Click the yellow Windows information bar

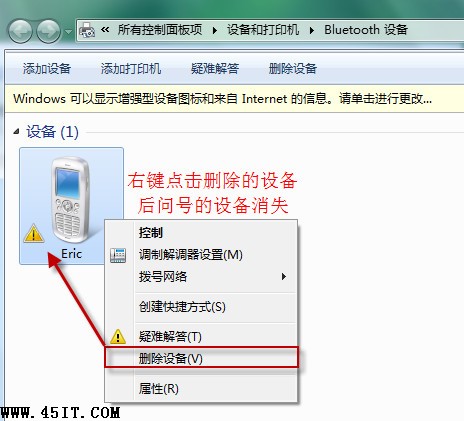coord(234,99)
